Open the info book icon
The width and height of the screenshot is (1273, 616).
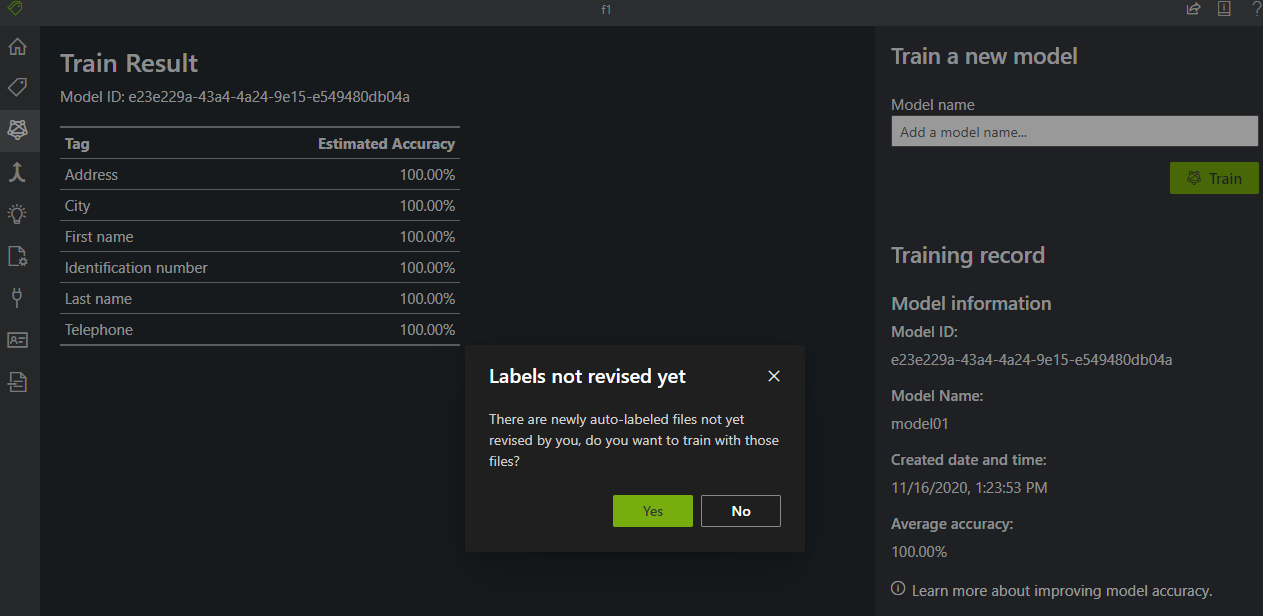1224,9
